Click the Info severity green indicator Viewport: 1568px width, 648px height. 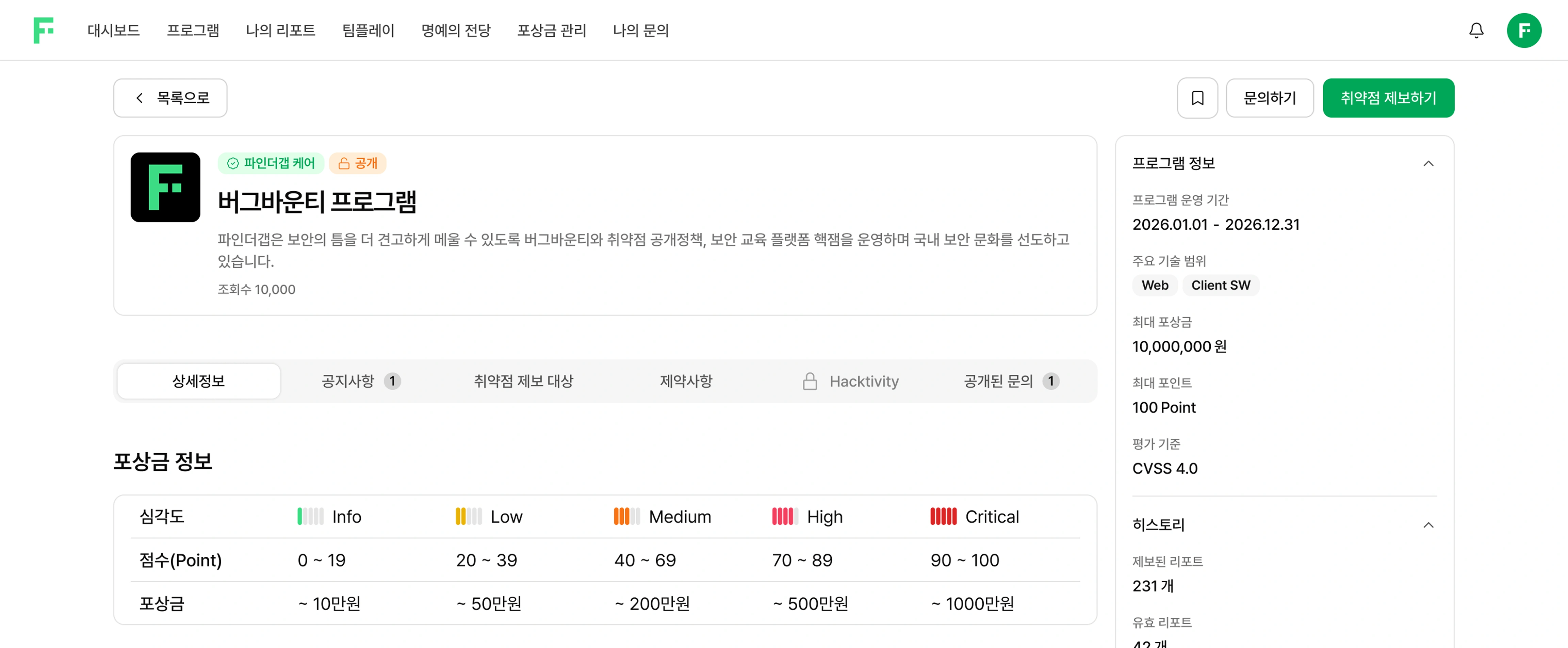310,516
